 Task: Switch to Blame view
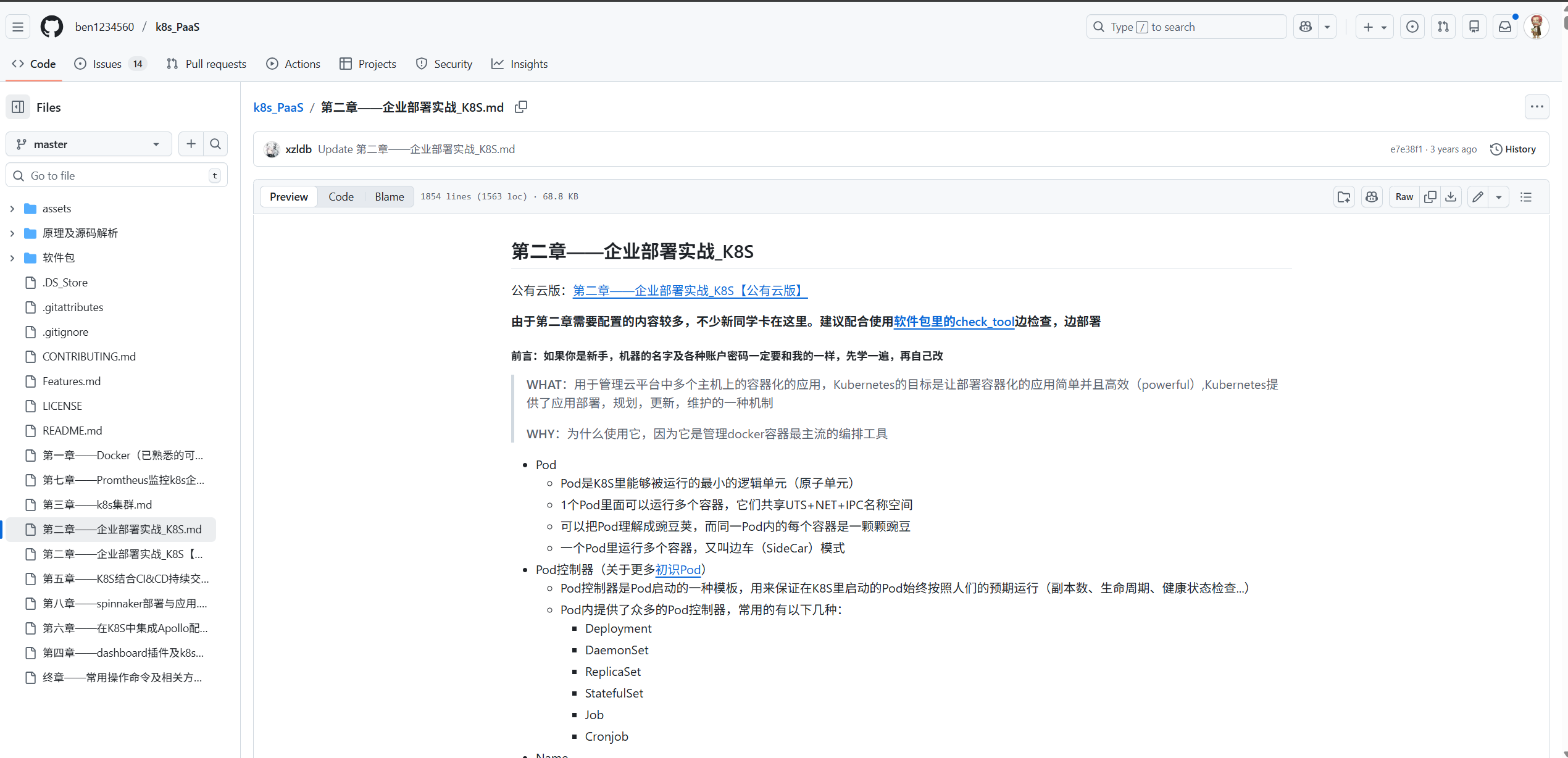pos(389,197)
